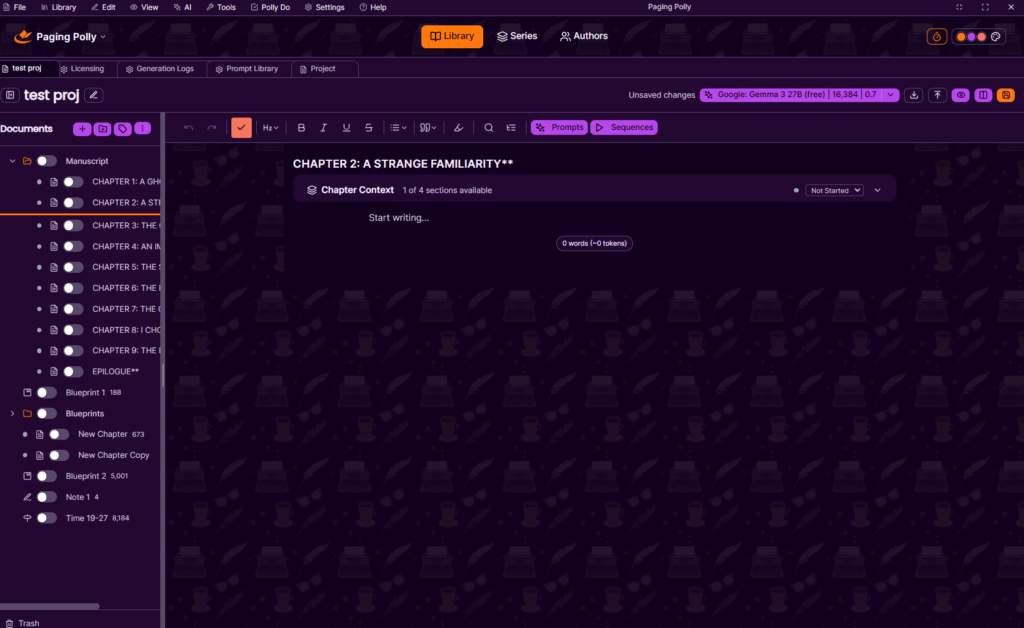The image size is (1024, 628).
Task: Switch to the Licensing tab
Action: [84, 69]
